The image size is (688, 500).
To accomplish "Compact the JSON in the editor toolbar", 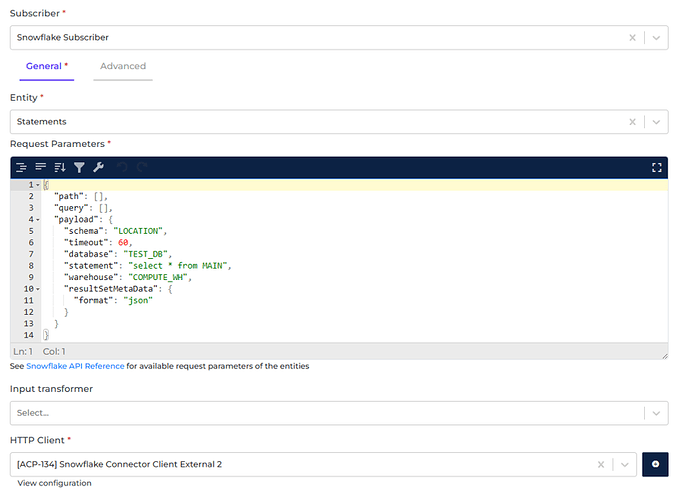I will (40, 167).
